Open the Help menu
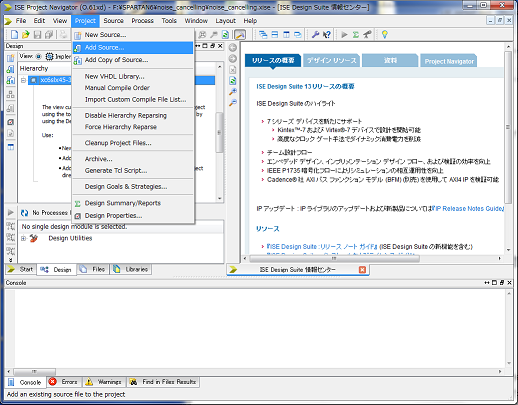This screenshot has width=518, height=405. [x=250, y=21]
